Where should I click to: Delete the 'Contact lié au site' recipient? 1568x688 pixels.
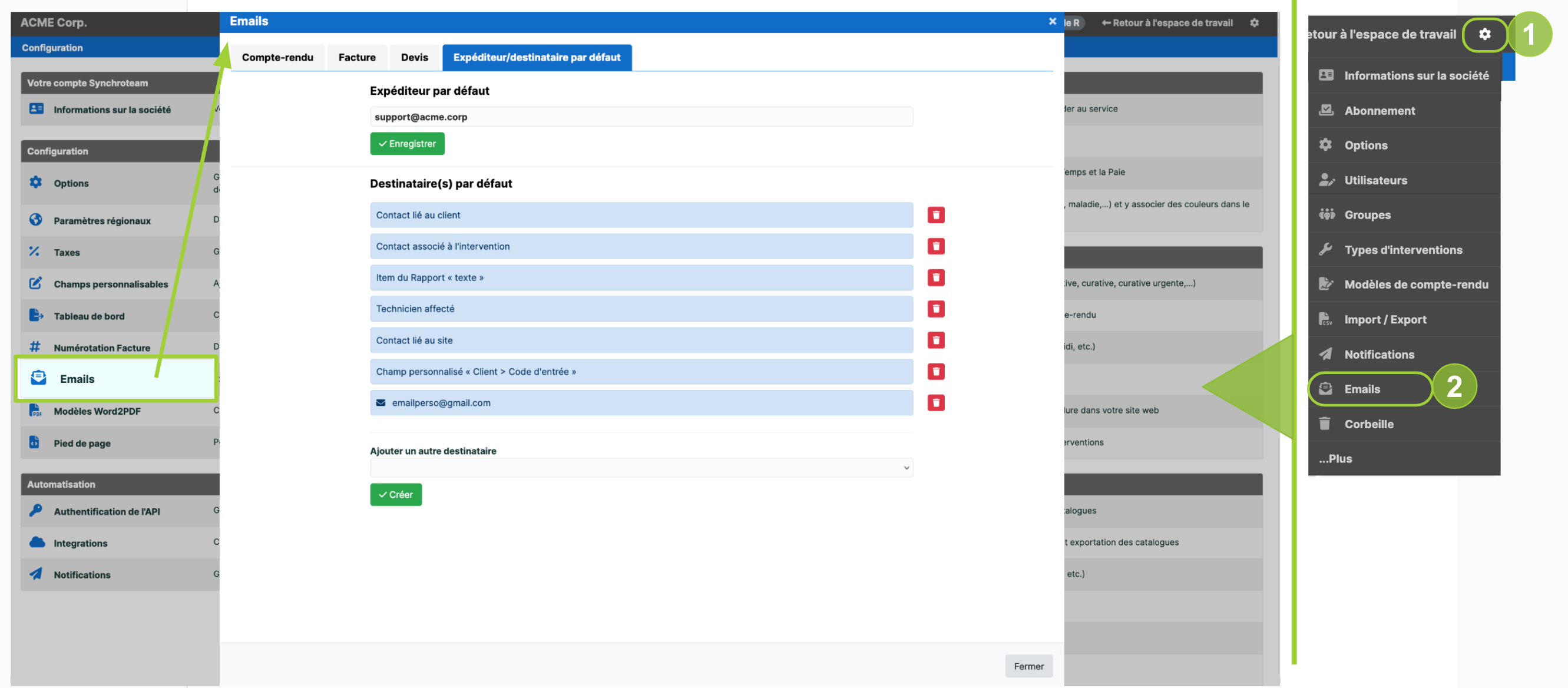pos(935,340)
